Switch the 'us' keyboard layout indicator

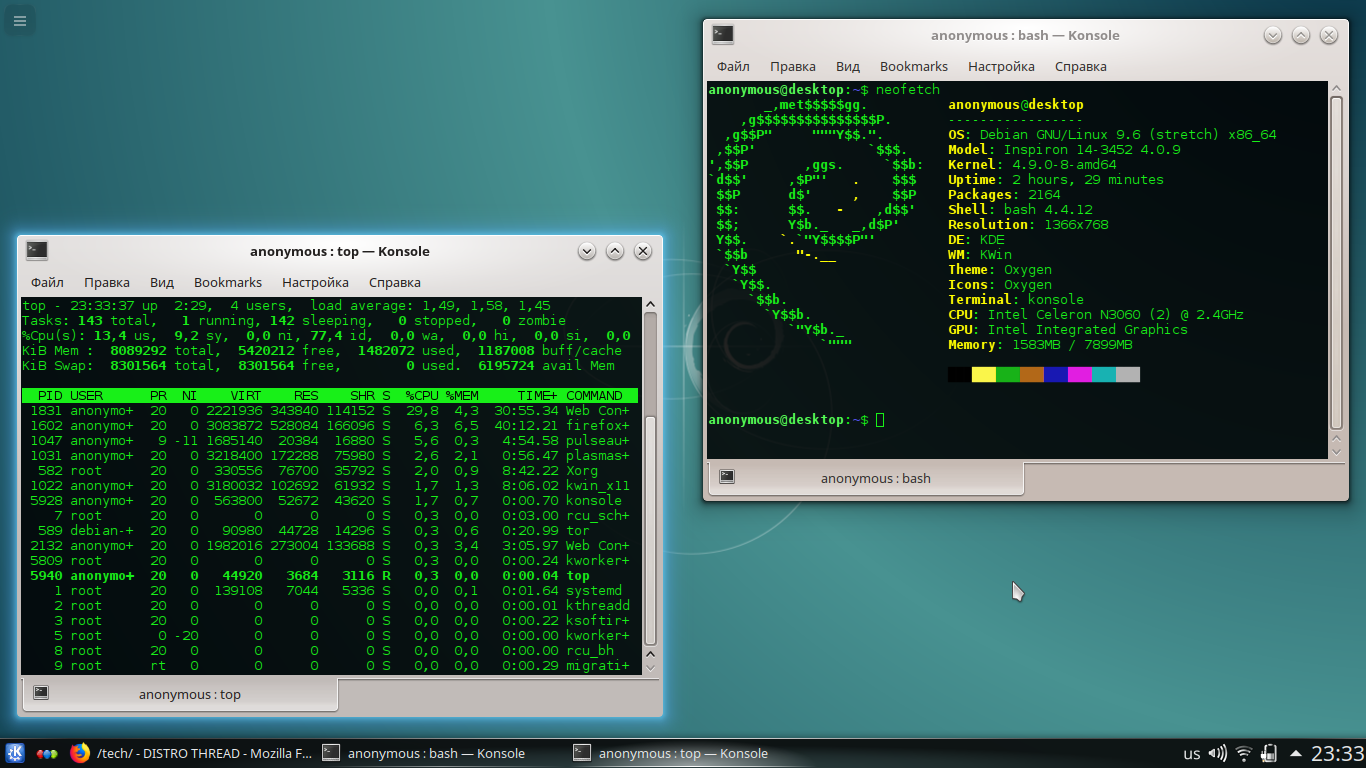pos(1191,753)
